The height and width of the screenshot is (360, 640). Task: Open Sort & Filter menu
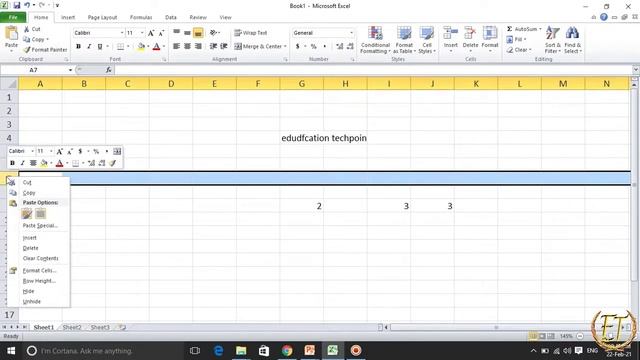tap(553, 40)
